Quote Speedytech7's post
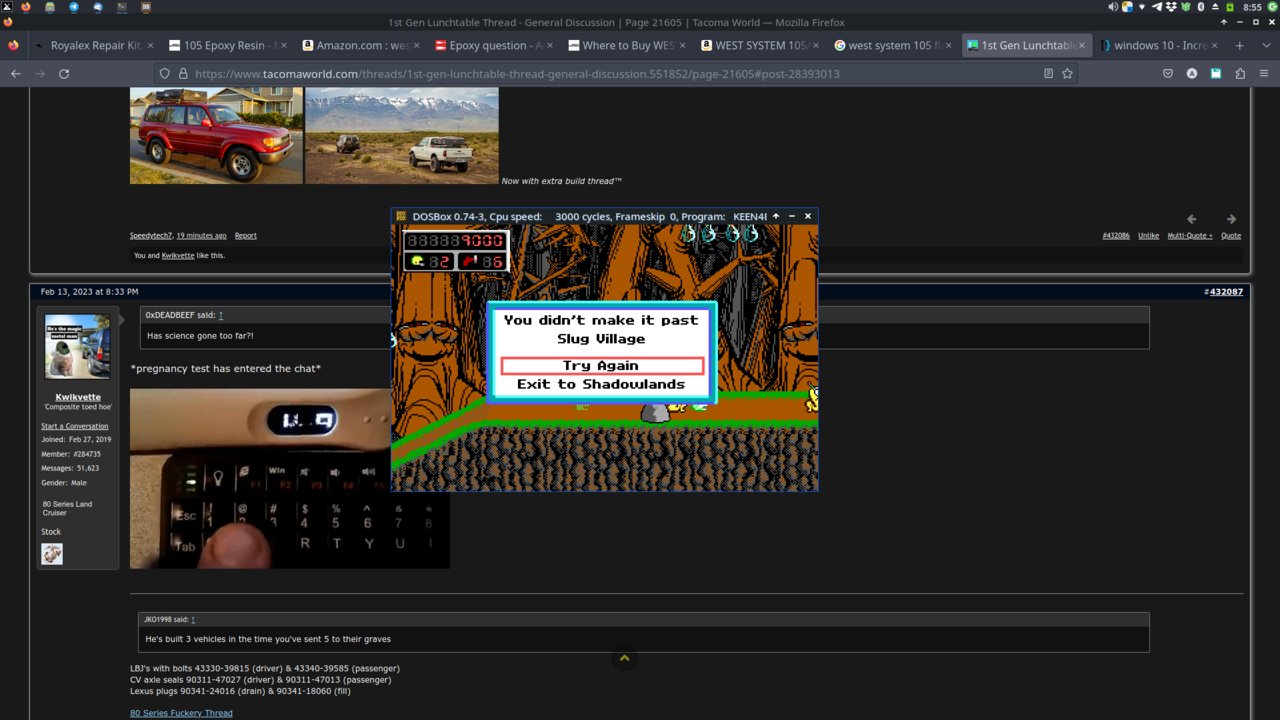 point(1231,236)
